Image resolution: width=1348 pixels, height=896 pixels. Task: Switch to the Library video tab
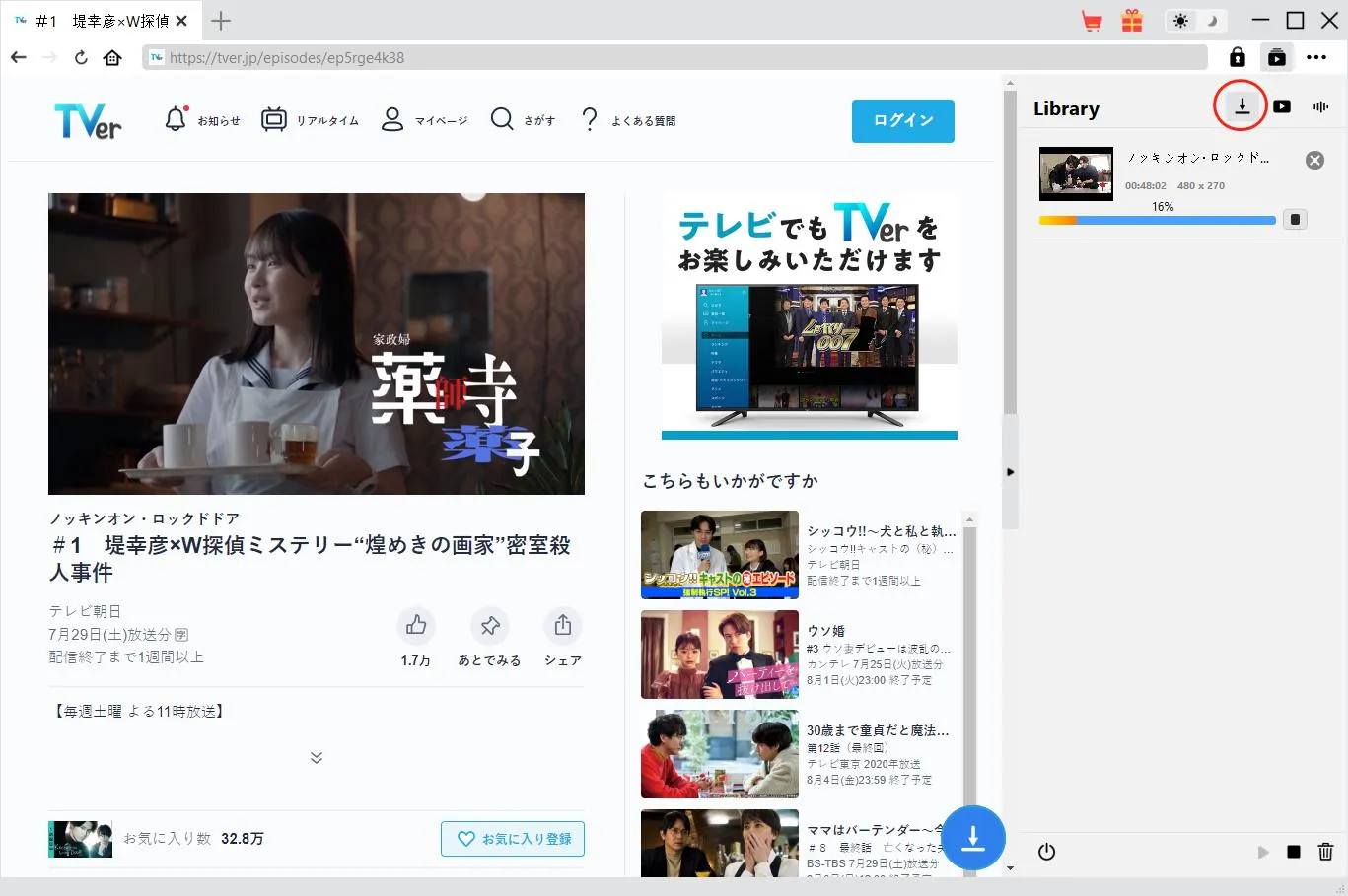1282,106
